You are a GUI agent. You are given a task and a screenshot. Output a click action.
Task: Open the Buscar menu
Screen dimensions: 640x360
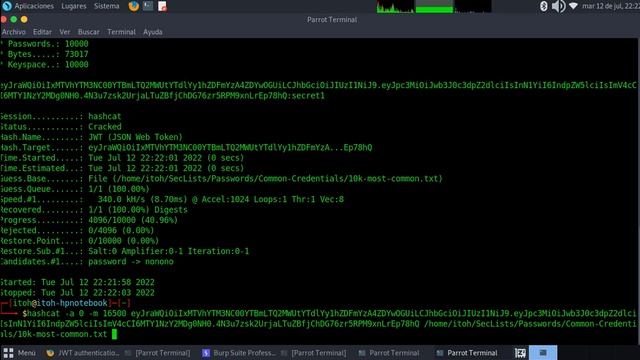coord(89,32)
